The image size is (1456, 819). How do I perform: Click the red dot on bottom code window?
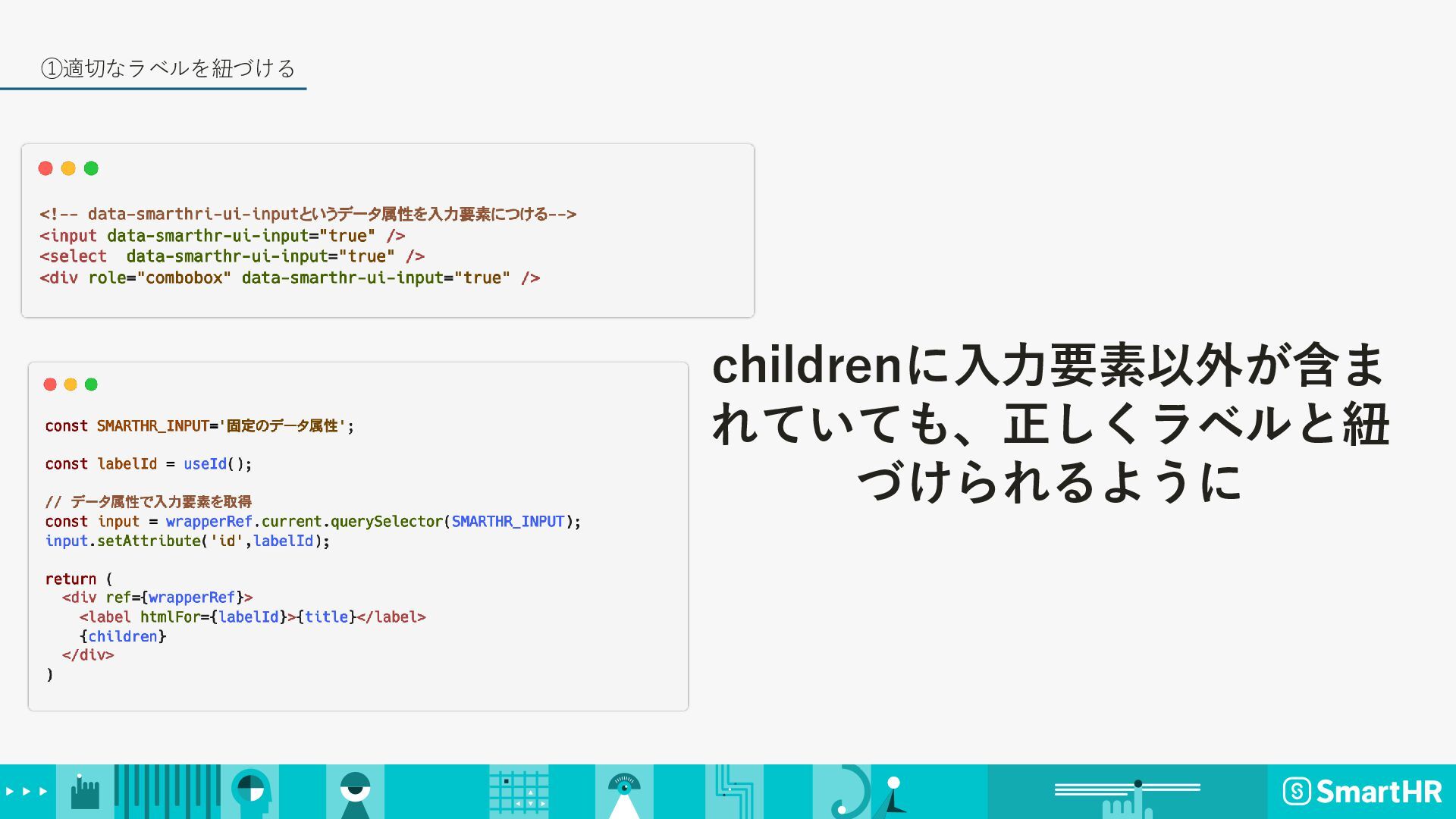coord(50,384)
